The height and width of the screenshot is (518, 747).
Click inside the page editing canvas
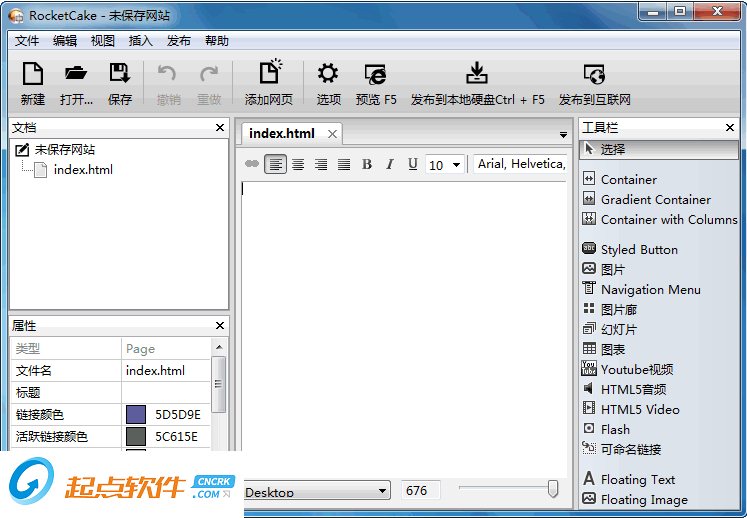point(404,329)
